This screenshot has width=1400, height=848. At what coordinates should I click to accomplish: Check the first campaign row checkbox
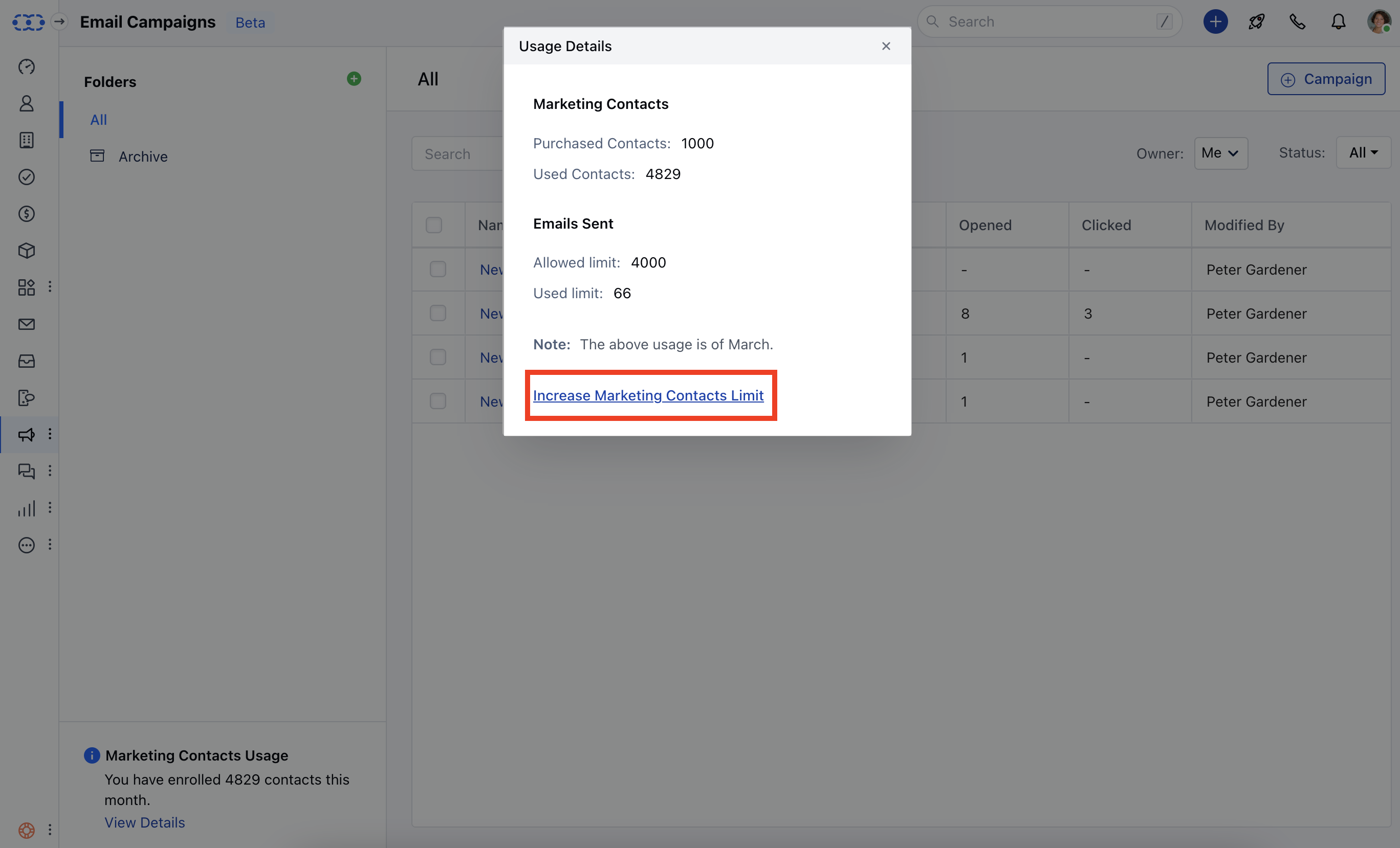click(437, 269)
